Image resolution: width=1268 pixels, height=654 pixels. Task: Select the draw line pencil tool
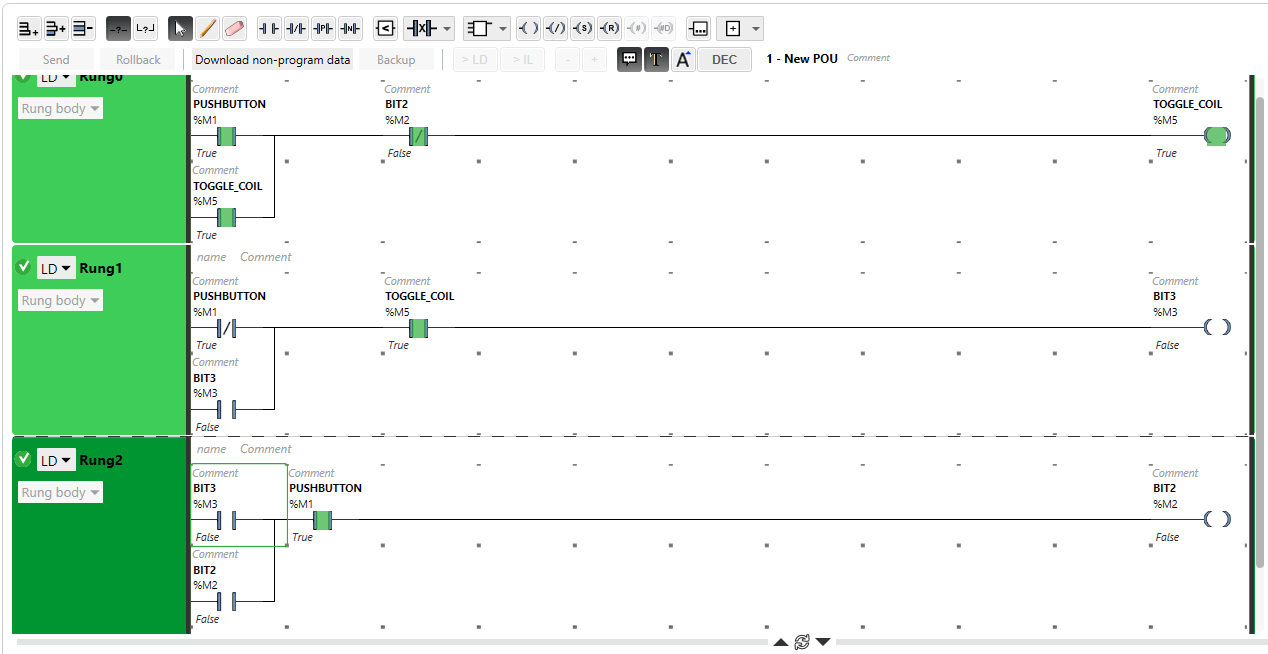pyautogui.click(x=207, y=29)
